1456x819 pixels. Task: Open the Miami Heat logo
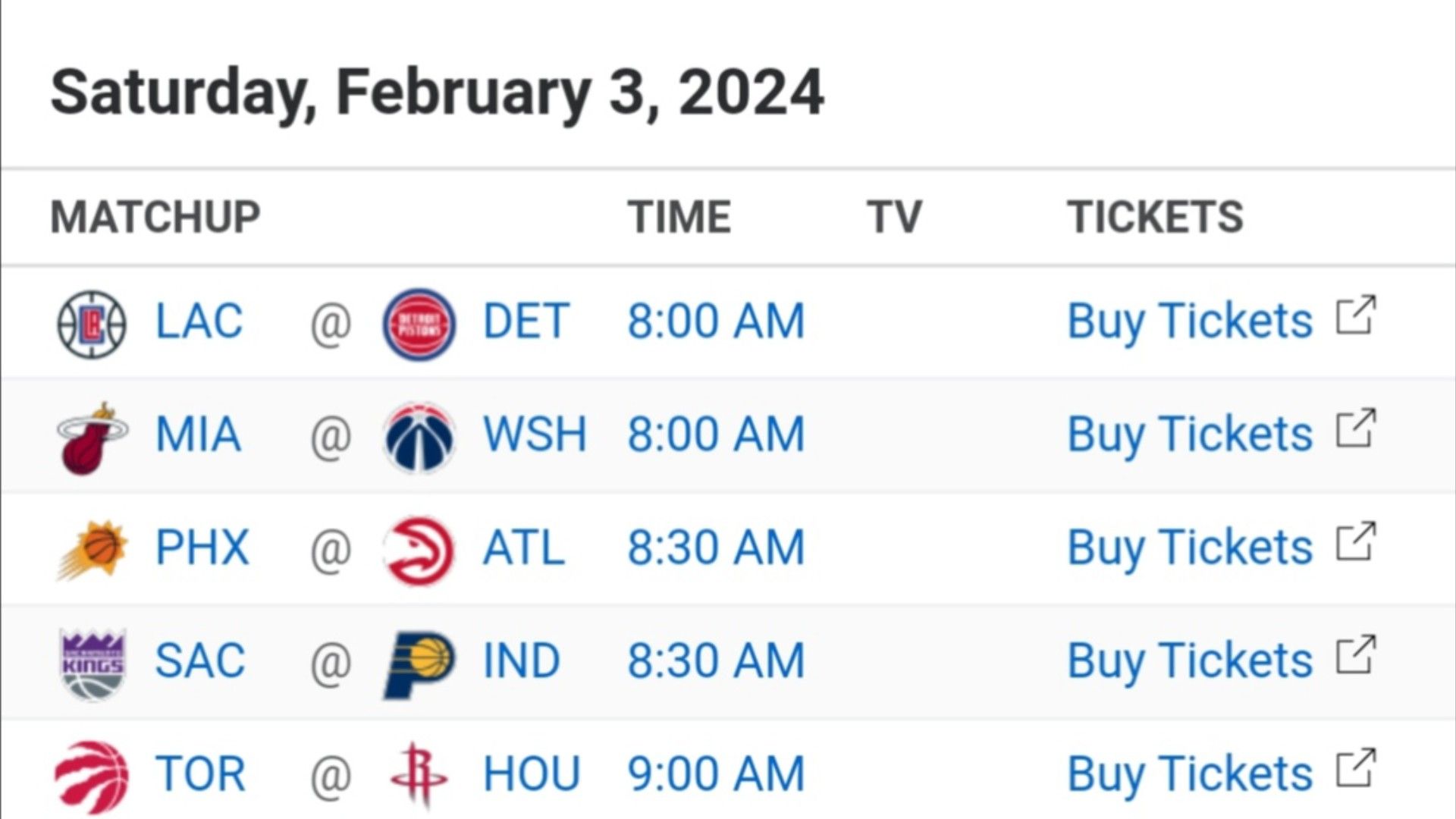[x=92, y=438]
